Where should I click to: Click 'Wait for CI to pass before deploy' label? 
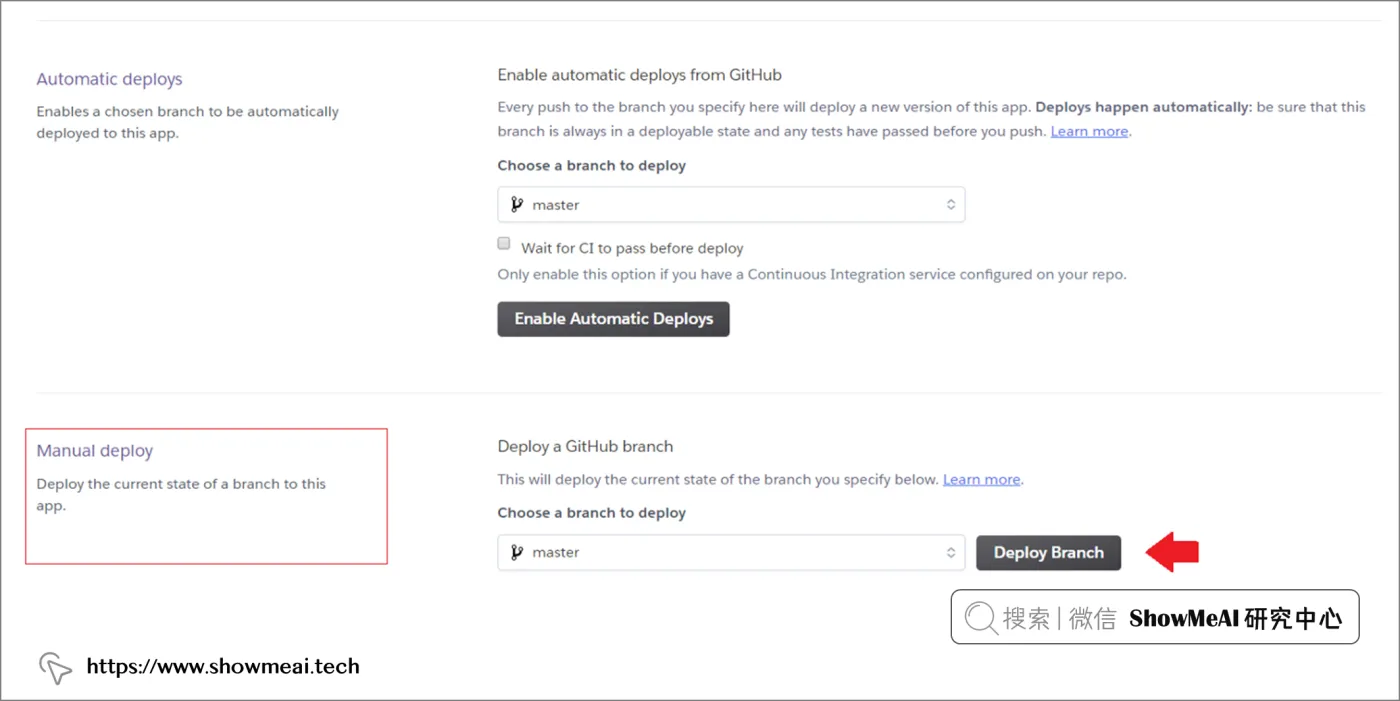pos(632,248)
